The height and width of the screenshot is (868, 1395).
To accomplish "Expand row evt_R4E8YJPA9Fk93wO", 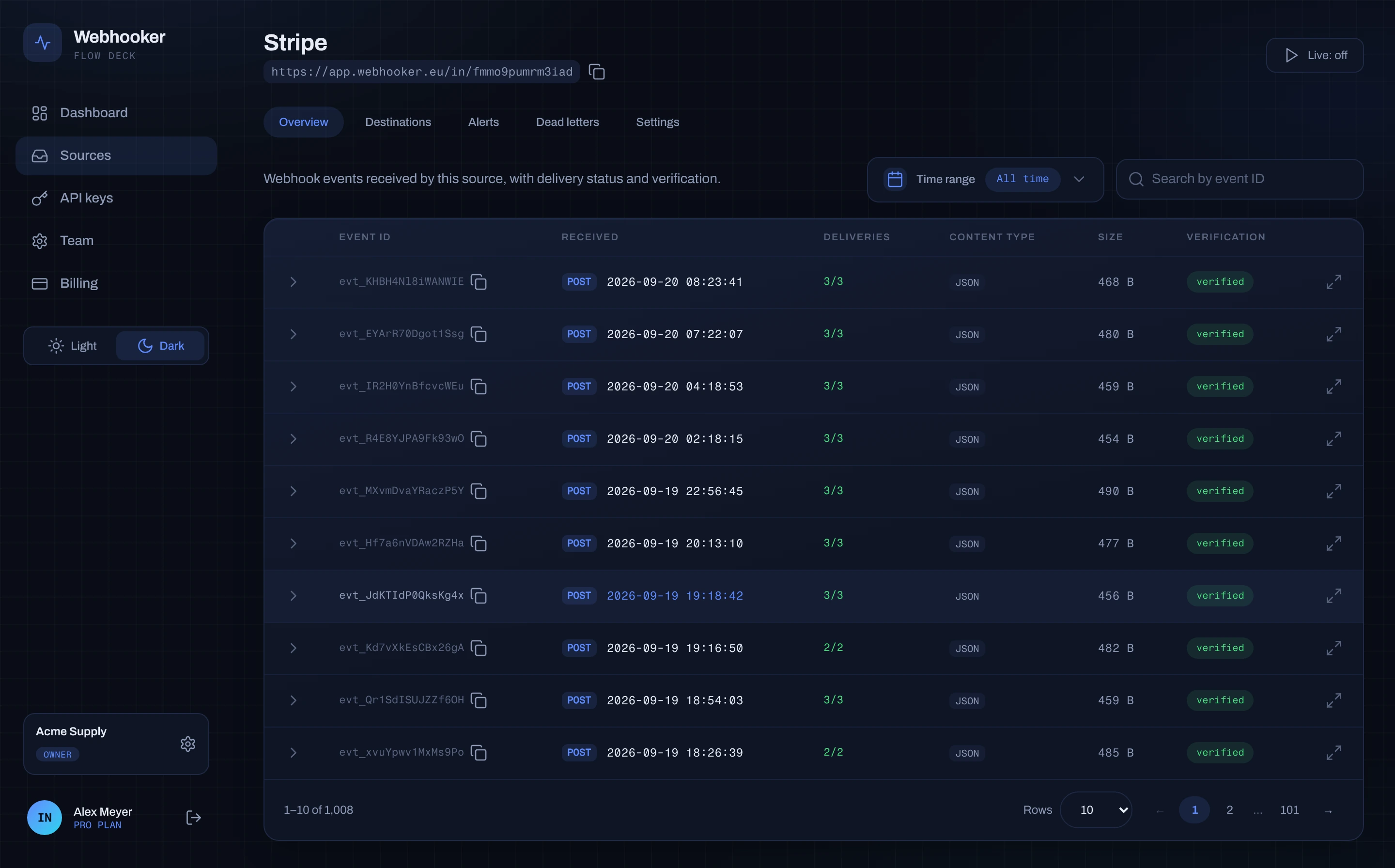I will pyautogui.click(x=294, y=438).
